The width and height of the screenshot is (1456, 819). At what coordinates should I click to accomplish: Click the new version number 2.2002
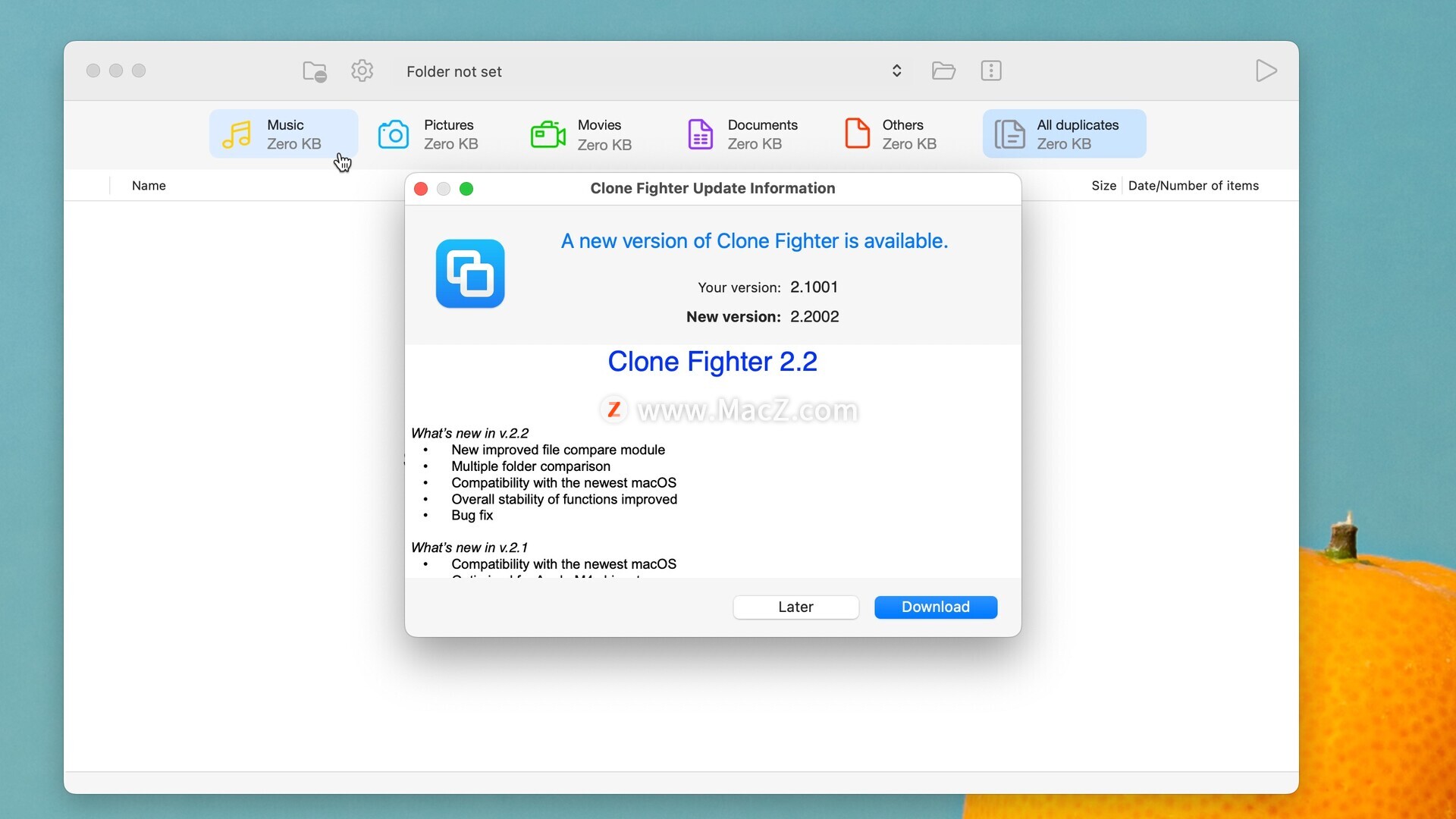point(814,317)
